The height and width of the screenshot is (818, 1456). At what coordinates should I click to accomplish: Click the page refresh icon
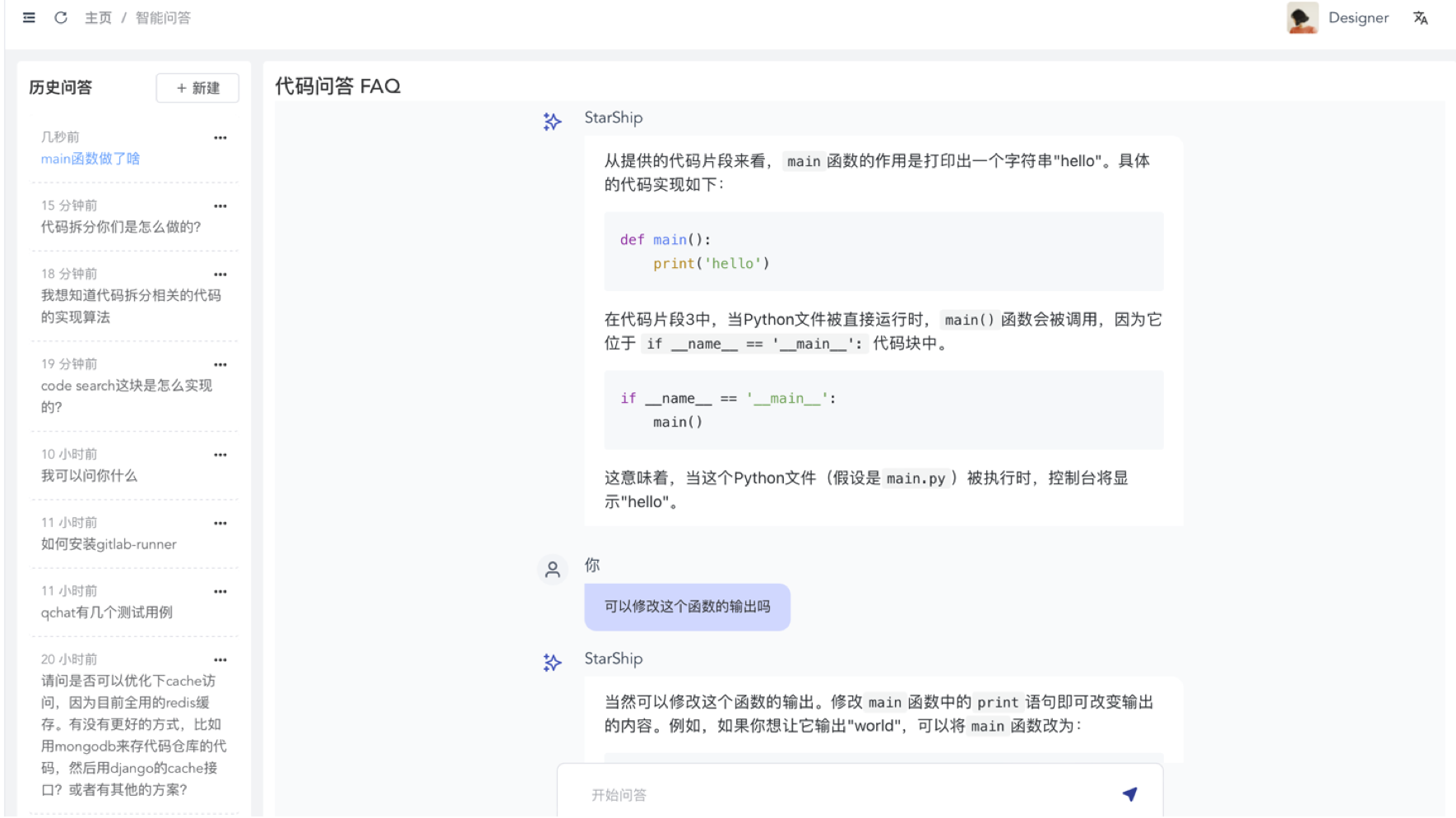pyautogui.click(x=60, y=17)
